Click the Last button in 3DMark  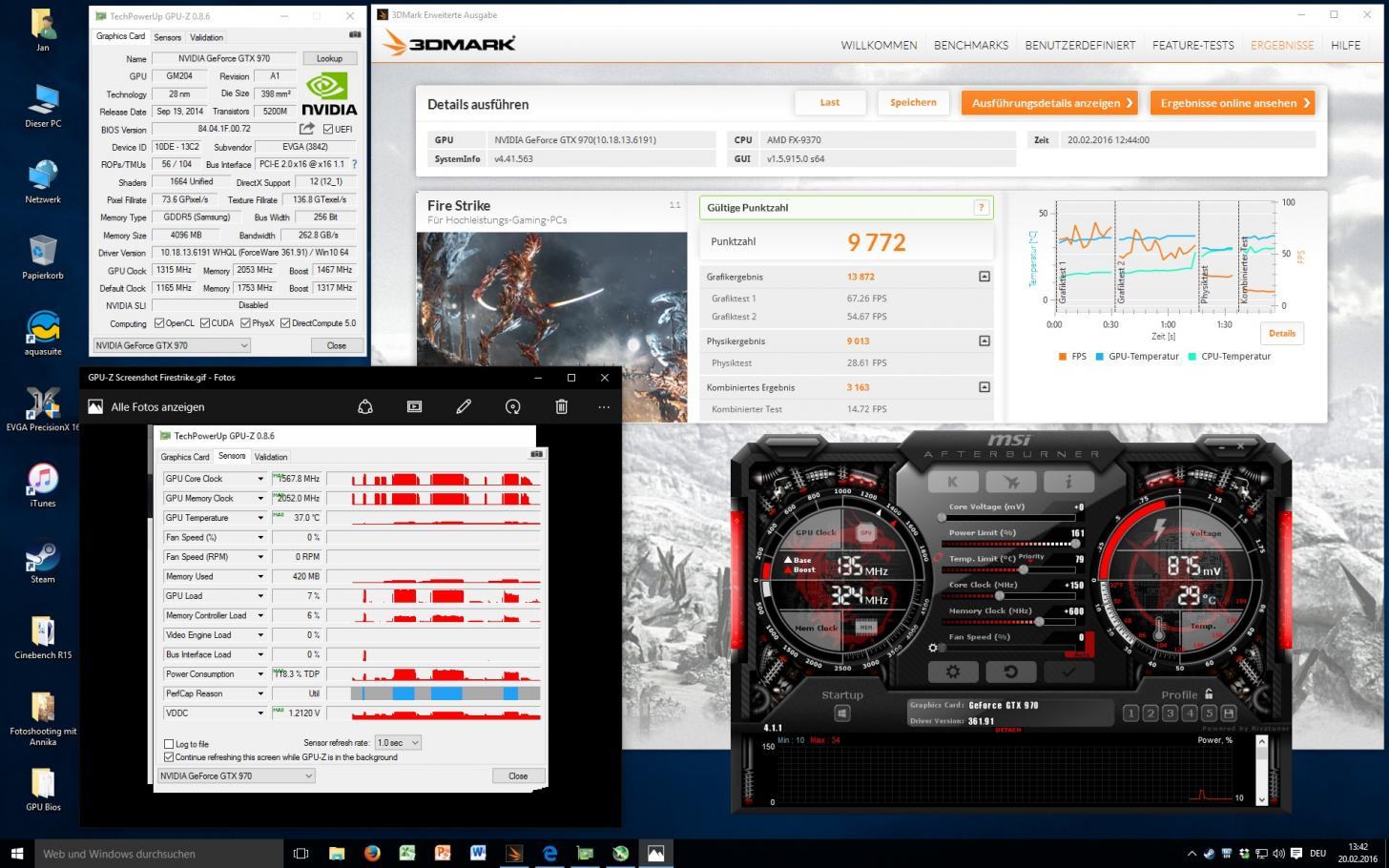click(x=830, y=102)
